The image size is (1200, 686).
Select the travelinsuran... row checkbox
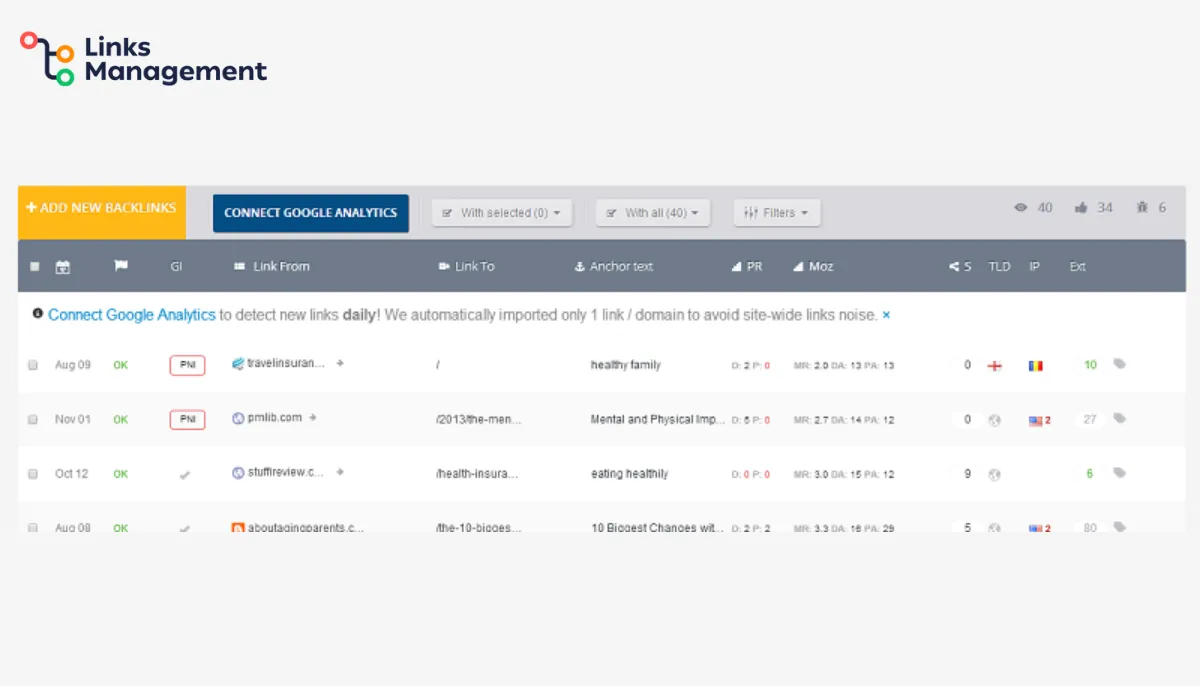(x=33, y=365)
